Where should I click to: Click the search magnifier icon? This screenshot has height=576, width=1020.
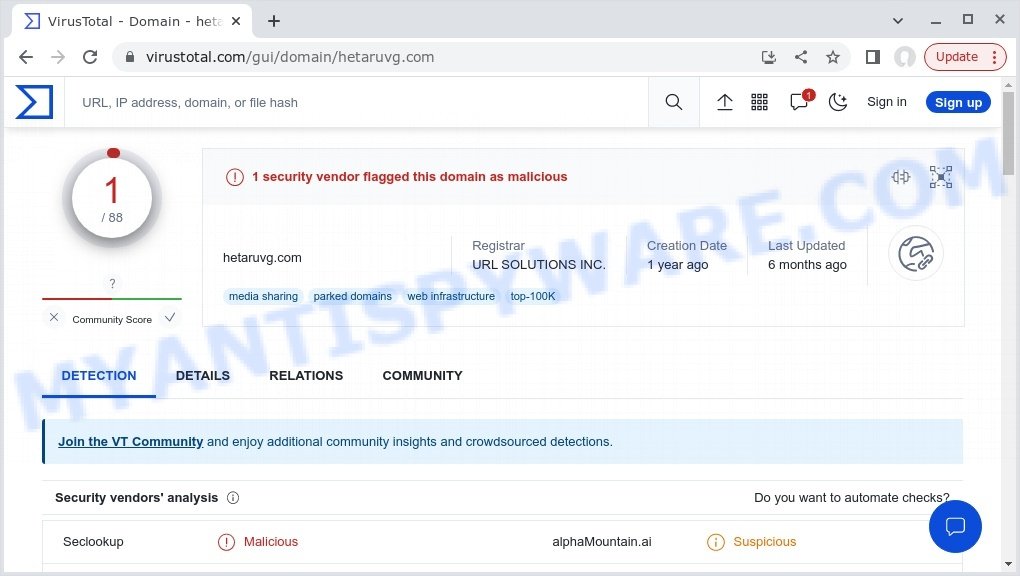[x=674, y=102]
